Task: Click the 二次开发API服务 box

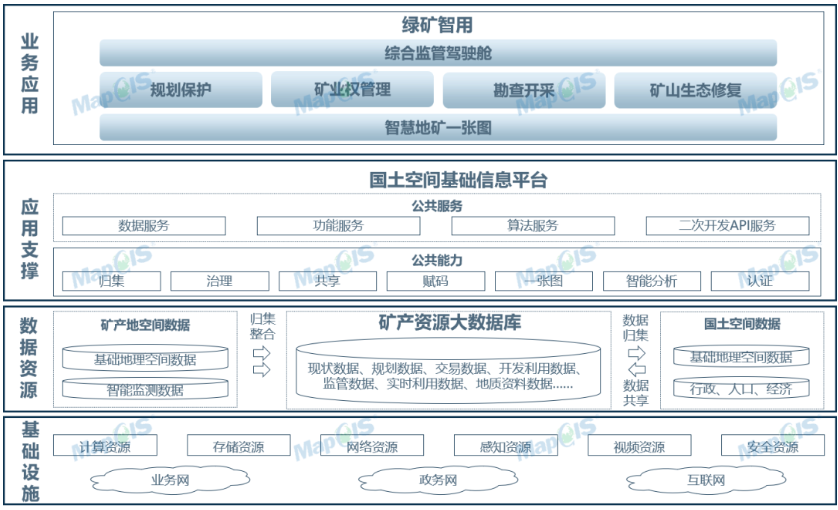Action: click(727, 226)
